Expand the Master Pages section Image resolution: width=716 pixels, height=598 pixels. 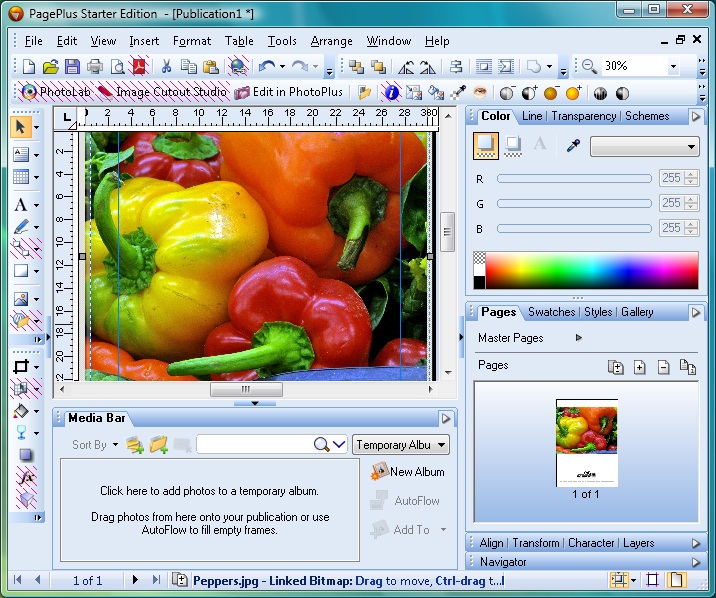pyautogui.click(x=579, y=338)
